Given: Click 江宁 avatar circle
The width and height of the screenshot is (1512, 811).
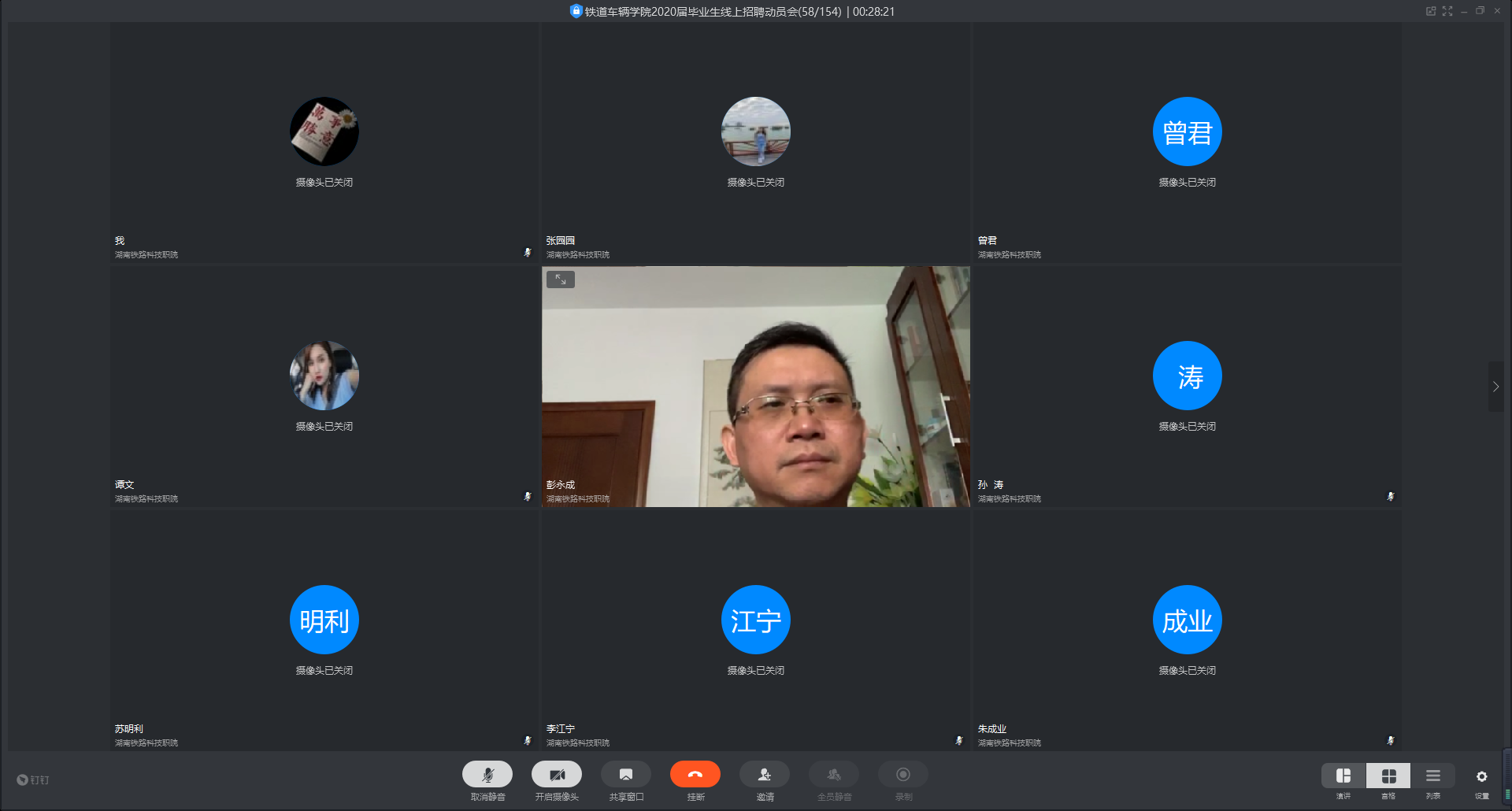Looking at the screenshot, I should pyautogui.click(x=756, y=620).
